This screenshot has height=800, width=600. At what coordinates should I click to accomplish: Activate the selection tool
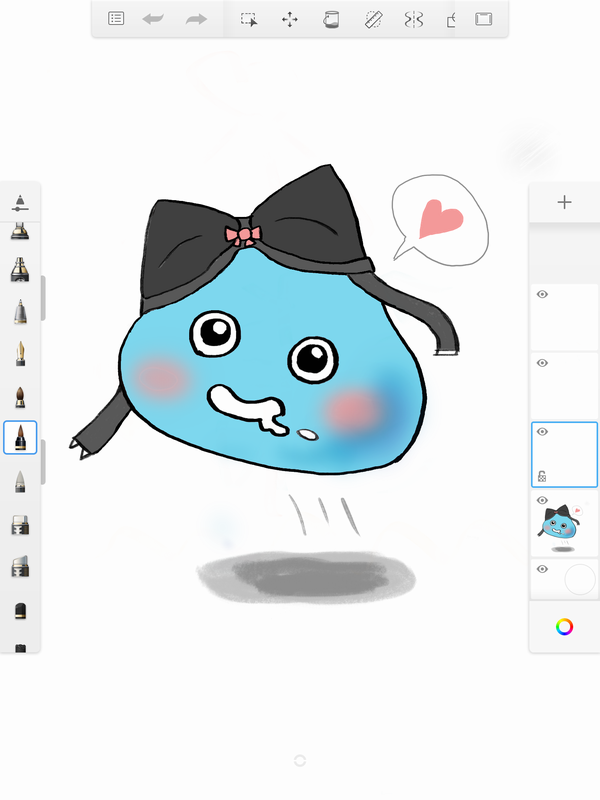pos(249,19)
